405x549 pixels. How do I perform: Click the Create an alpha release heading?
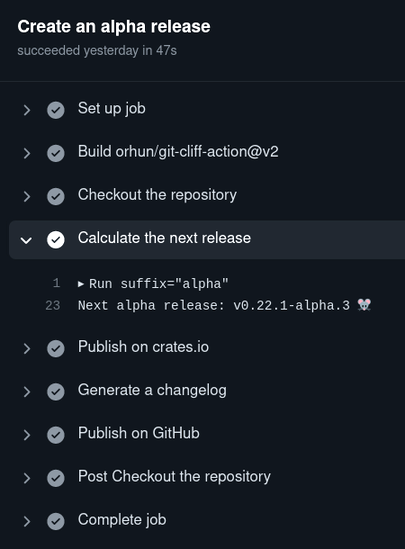(x=114, y=27)
